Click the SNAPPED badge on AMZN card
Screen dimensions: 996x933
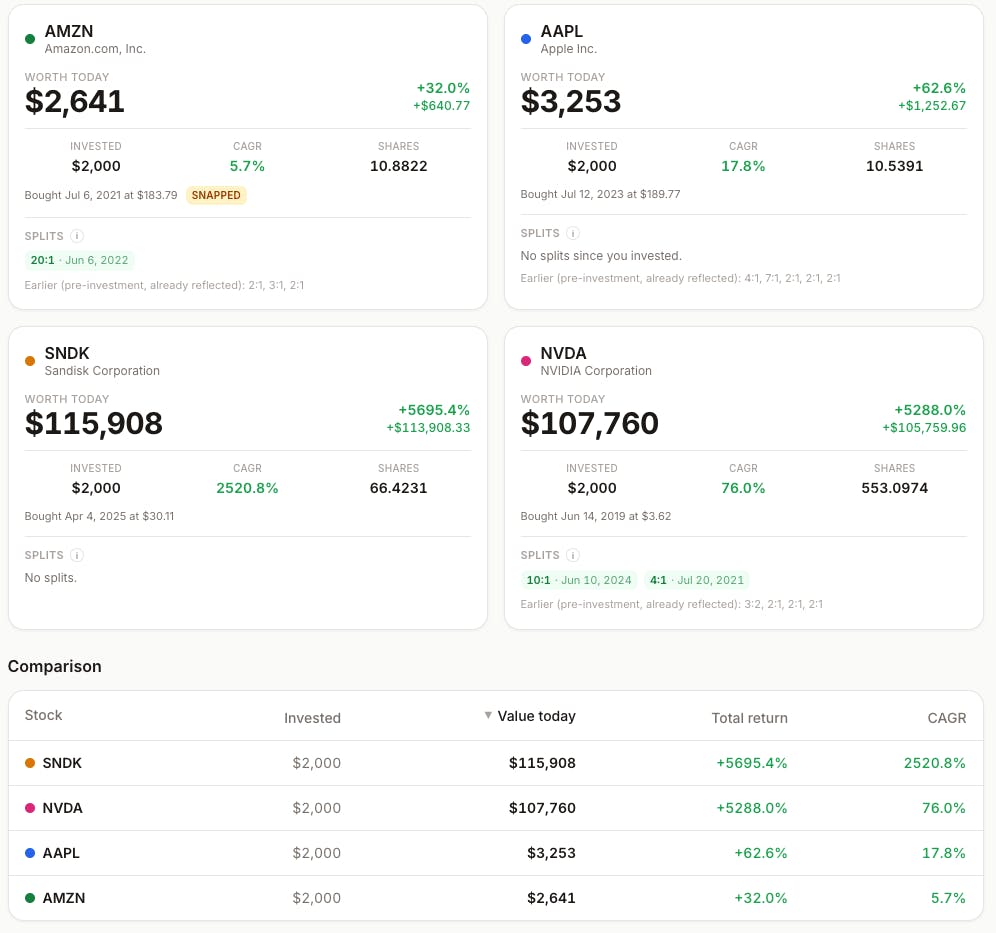pos(216,195)
